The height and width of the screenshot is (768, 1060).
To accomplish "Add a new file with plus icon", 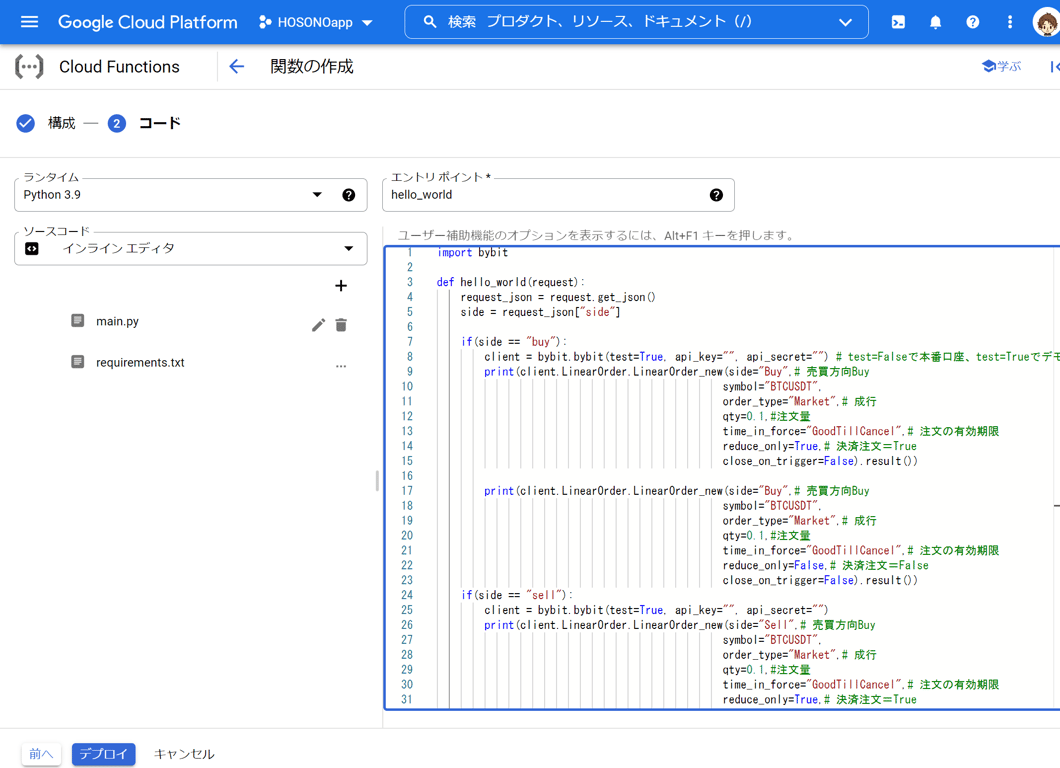I will point(341,286).
